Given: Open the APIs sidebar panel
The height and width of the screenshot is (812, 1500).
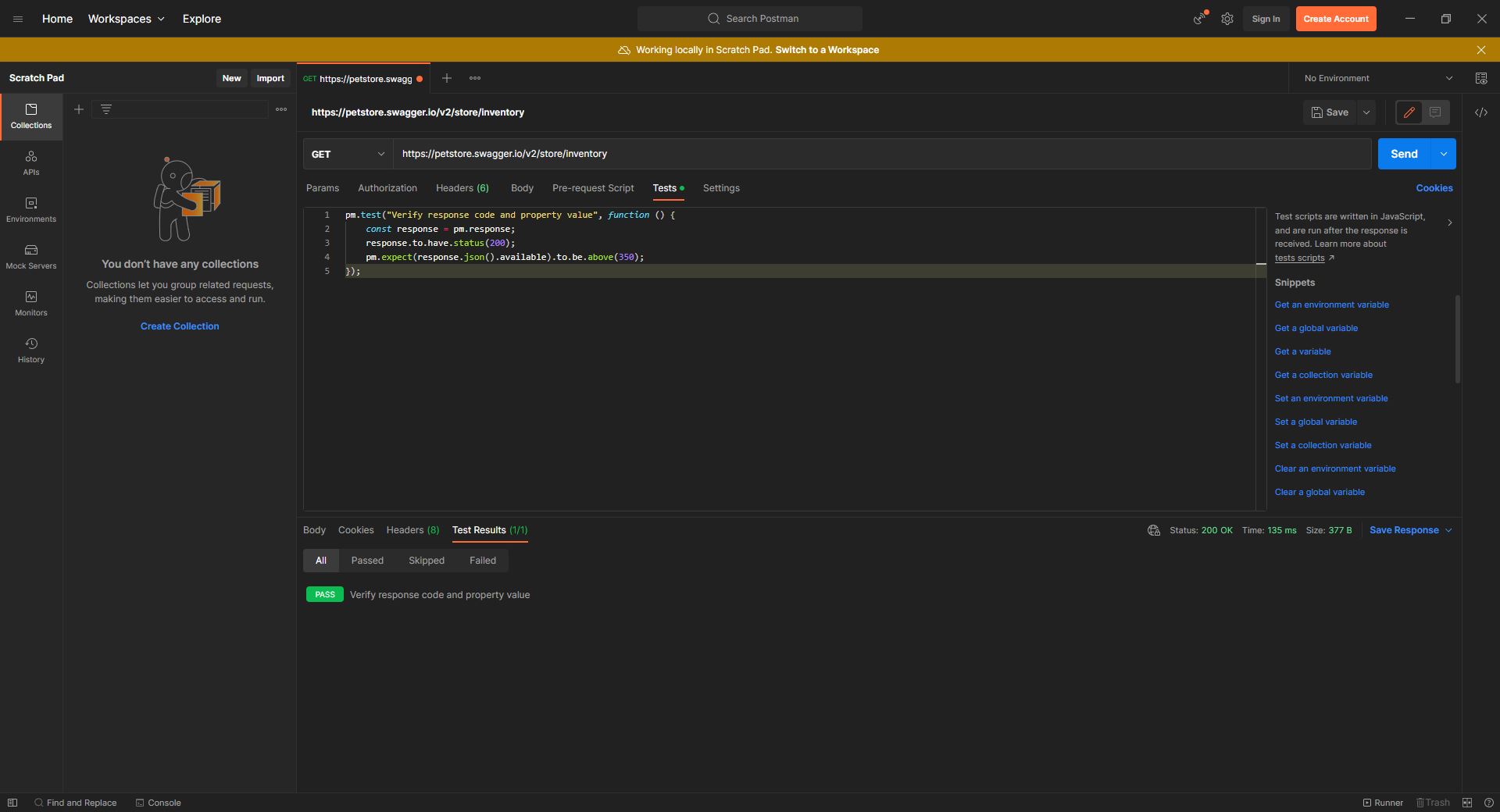Looking at the screenshot, I should 31,163.
